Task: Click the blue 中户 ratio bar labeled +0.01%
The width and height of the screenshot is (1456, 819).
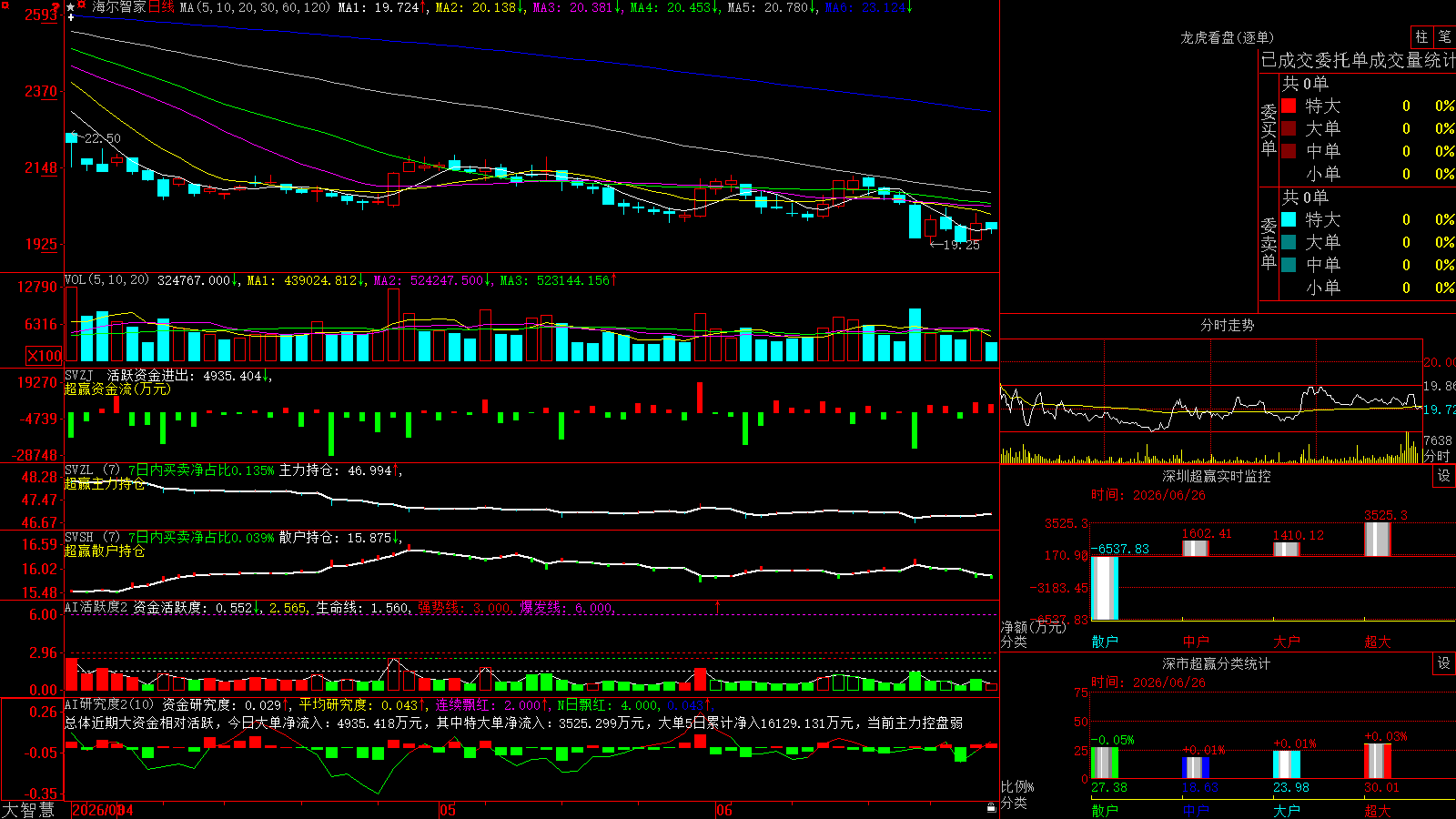Action: (x=1196, y=767)
